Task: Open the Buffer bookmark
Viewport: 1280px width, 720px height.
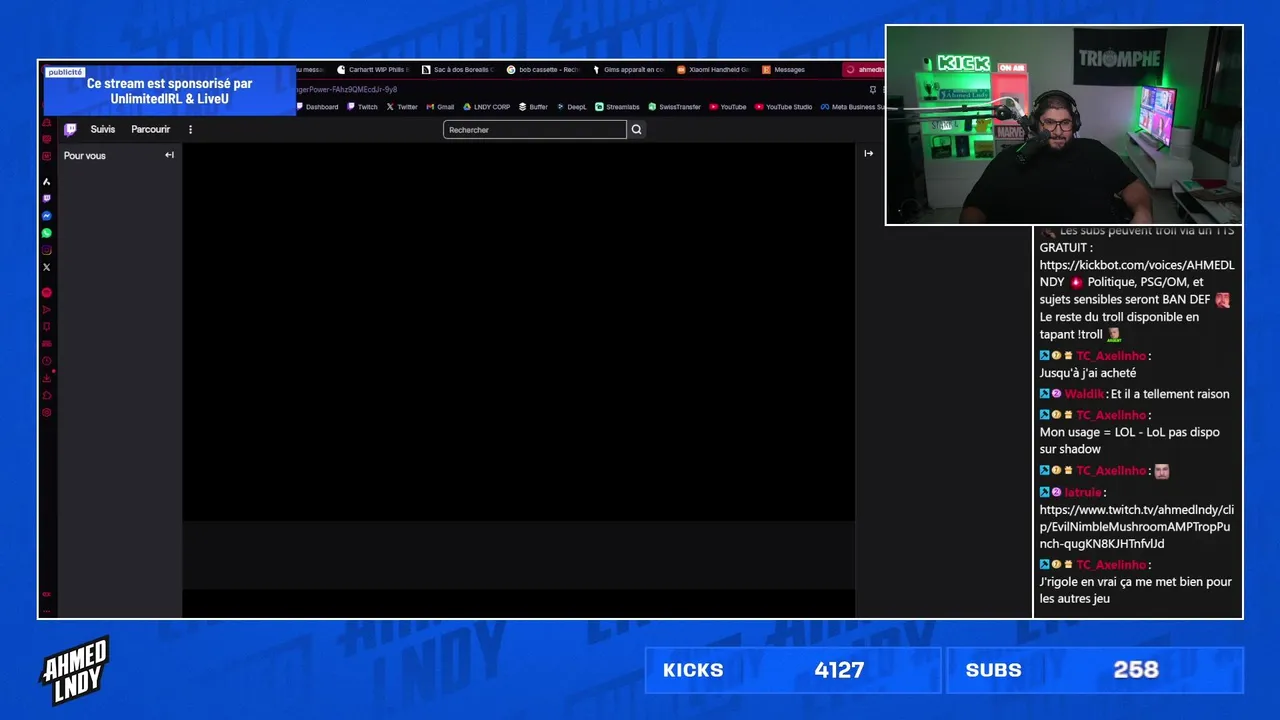Action: pos(533,107)
